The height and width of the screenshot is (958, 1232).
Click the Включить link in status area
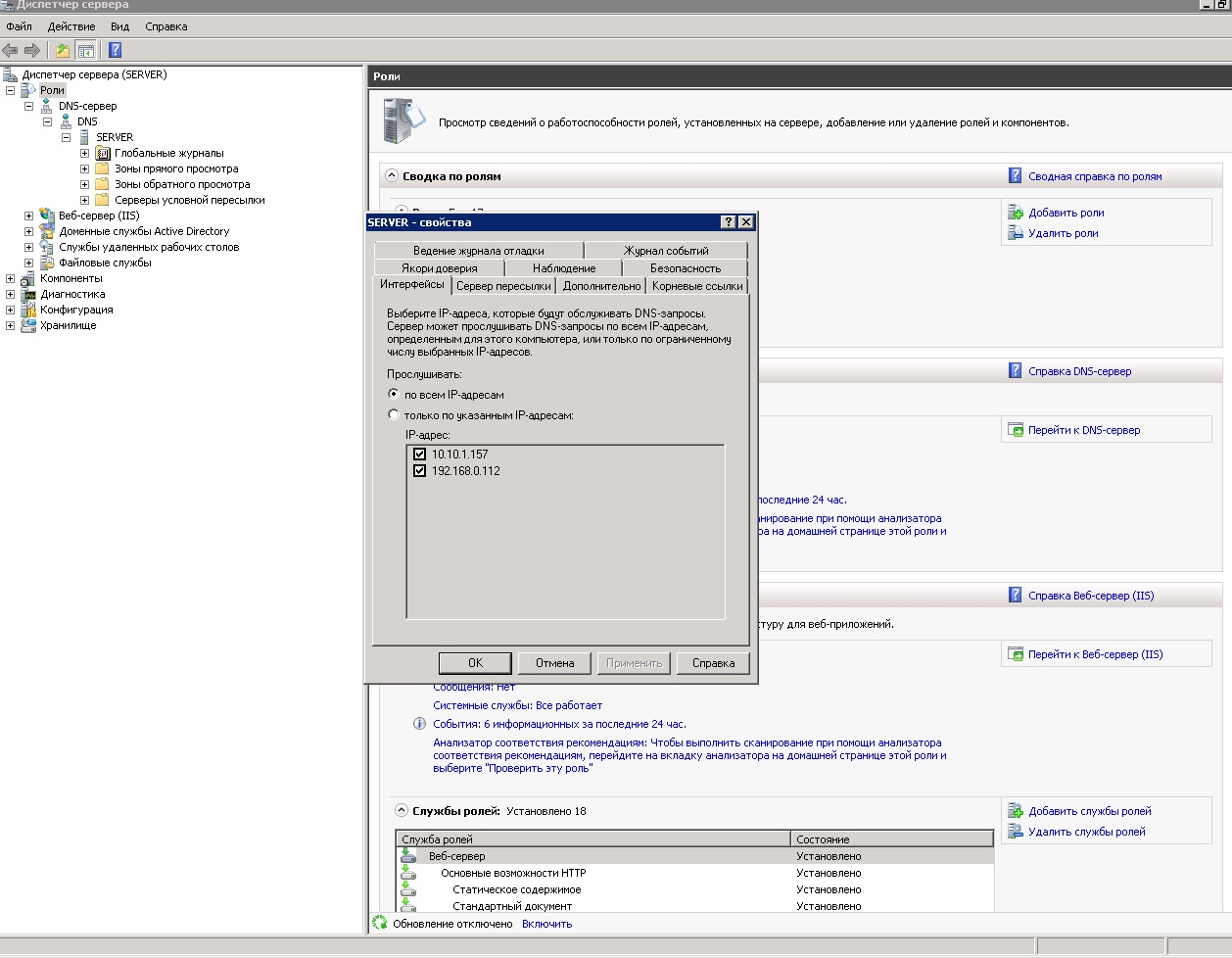tap(546, 924)
